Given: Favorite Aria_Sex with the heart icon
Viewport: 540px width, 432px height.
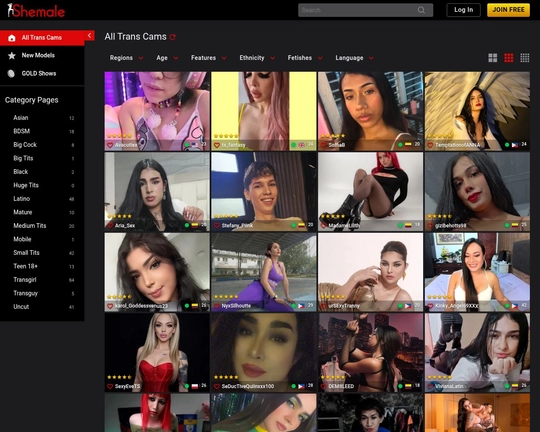Looking at the screenshot, I should 110,226.
